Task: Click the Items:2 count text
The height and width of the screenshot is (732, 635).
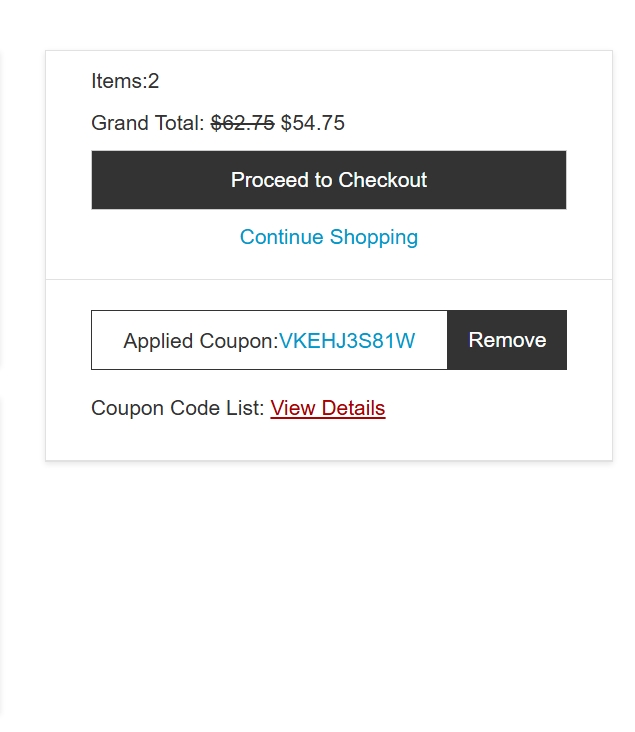Action: (x=125, y=81)
